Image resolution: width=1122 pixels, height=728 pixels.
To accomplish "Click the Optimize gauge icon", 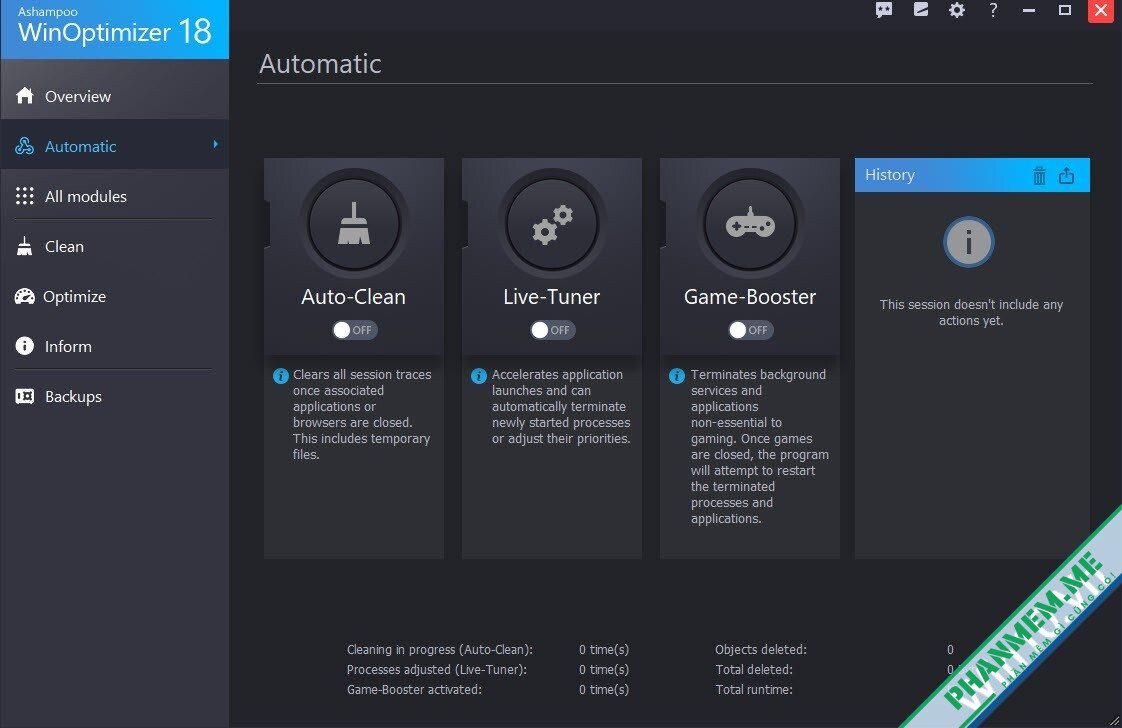I will (x=25, y=296).
